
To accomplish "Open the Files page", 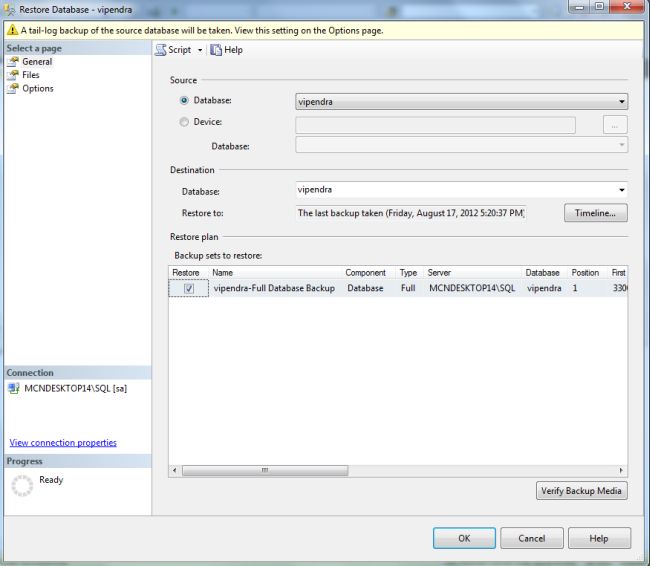I will click(x=31, y=75).
